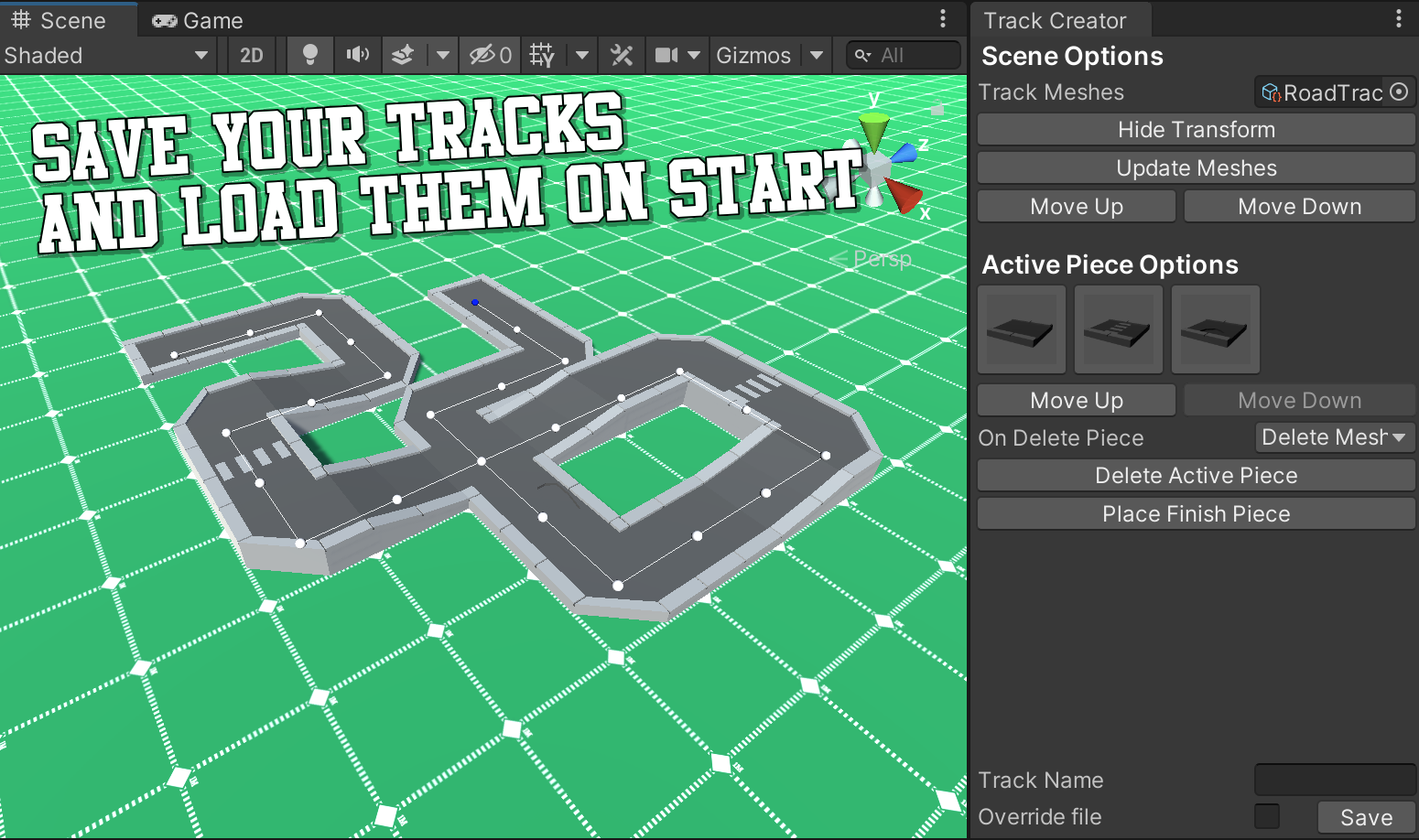1419x840 pixels.
Task: Expand the grid settings dropdown arrow
Action: [582, 56]
